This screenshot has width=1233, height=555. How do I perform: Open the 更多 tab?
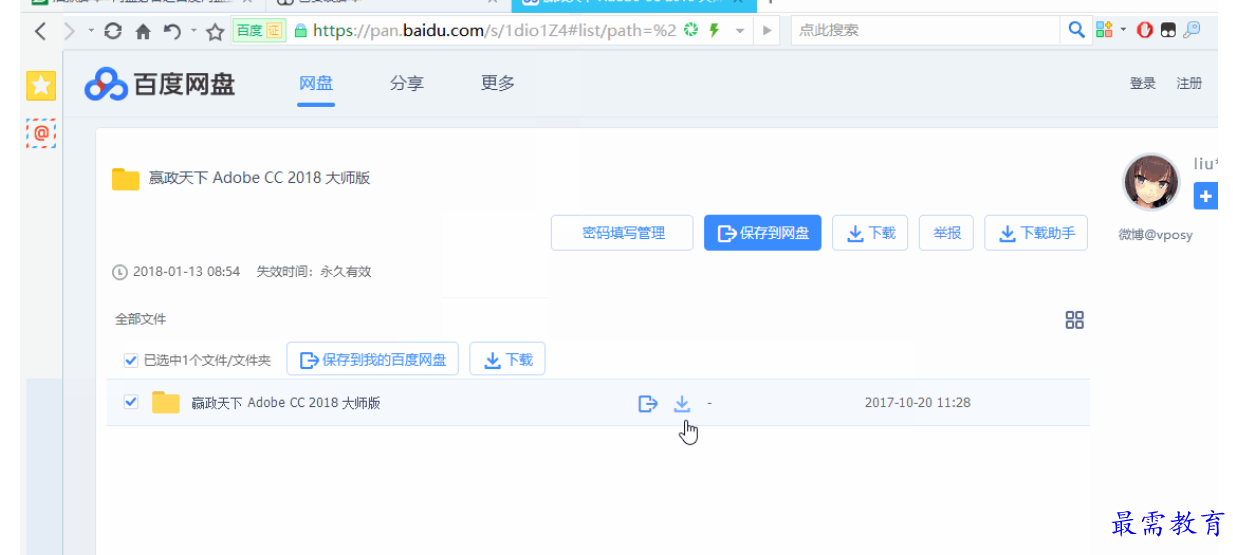(498, 84)
